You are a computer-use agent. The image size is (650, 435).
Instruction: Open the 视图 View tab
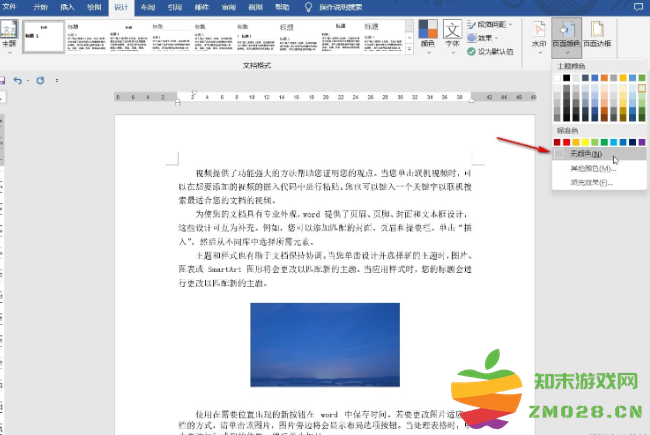pyautogui.click(x=255, y=7)
